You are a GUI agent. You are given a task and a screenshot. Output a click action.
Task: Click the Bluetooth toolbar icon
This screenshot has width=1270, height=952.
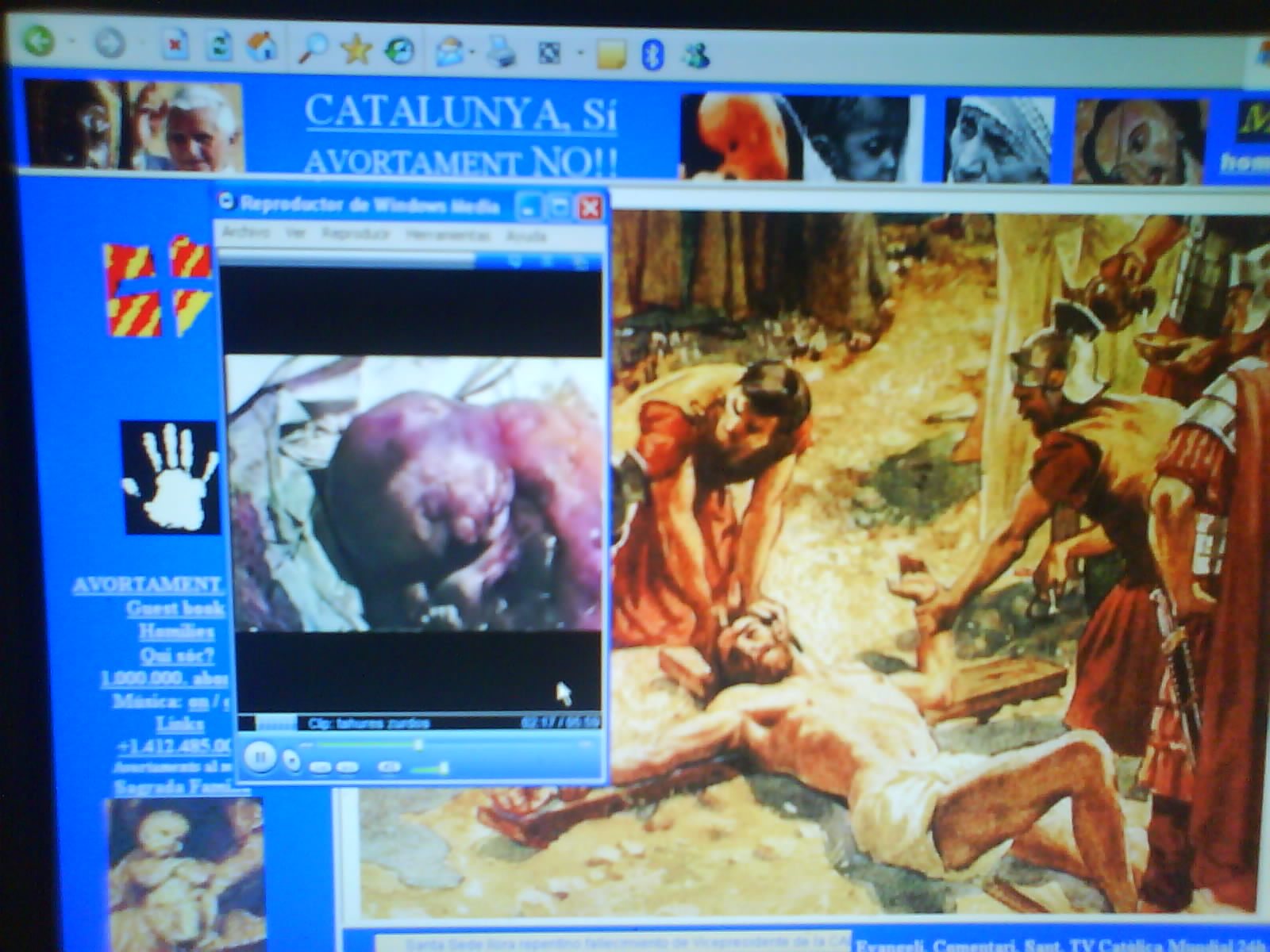[x=652, y=55]
